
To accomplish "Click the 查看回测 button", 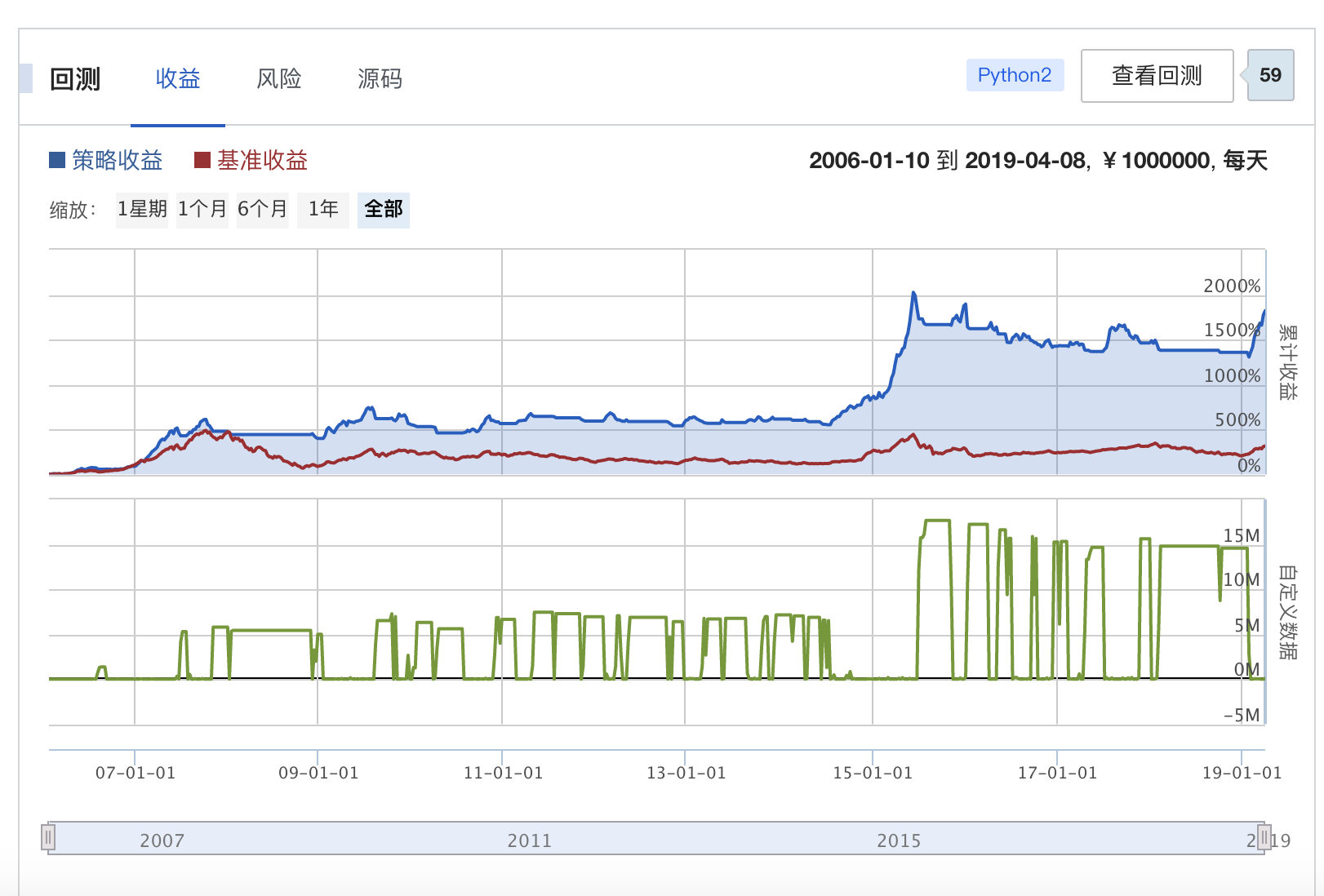I will [1157, 76].
